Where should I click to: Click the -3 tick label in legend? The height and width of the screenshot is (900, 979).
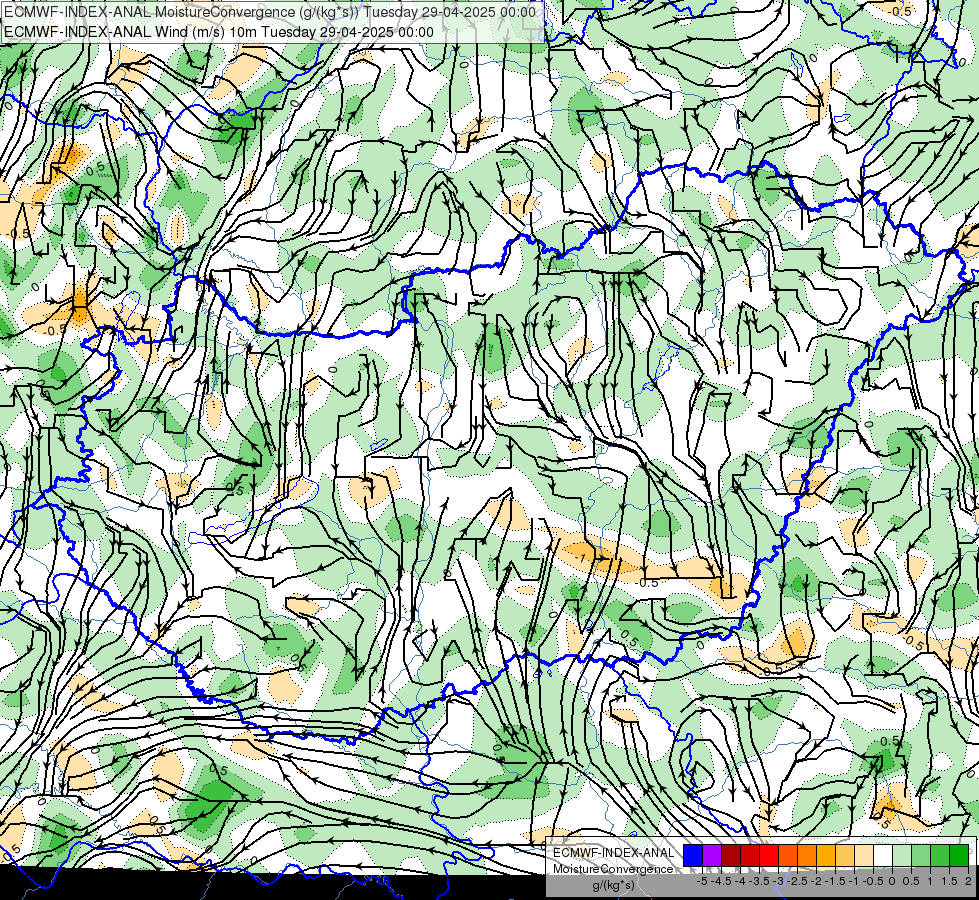pos(779,881)
